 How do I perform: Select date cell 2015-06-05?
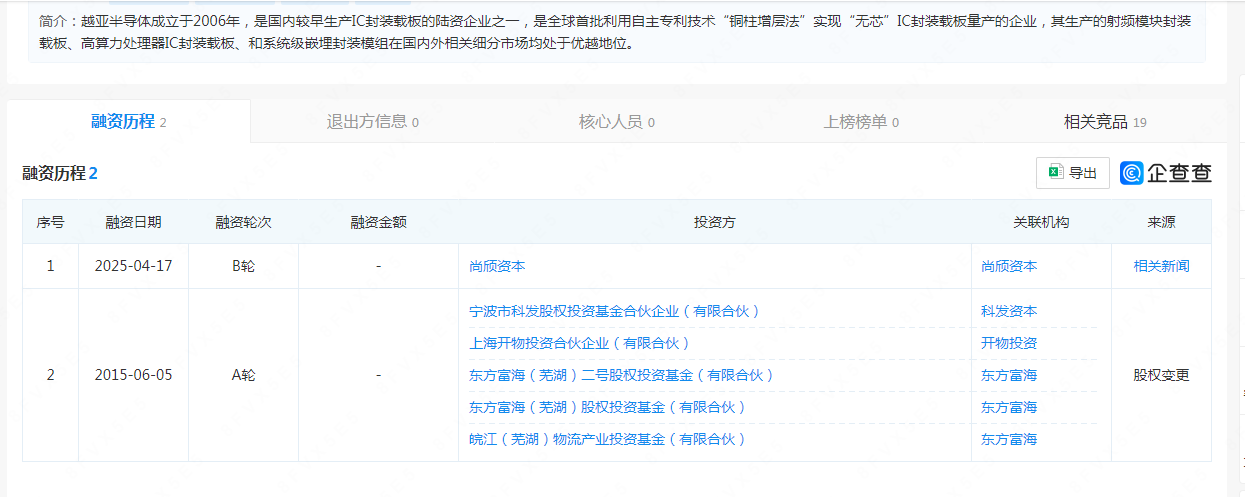(133, 375)
